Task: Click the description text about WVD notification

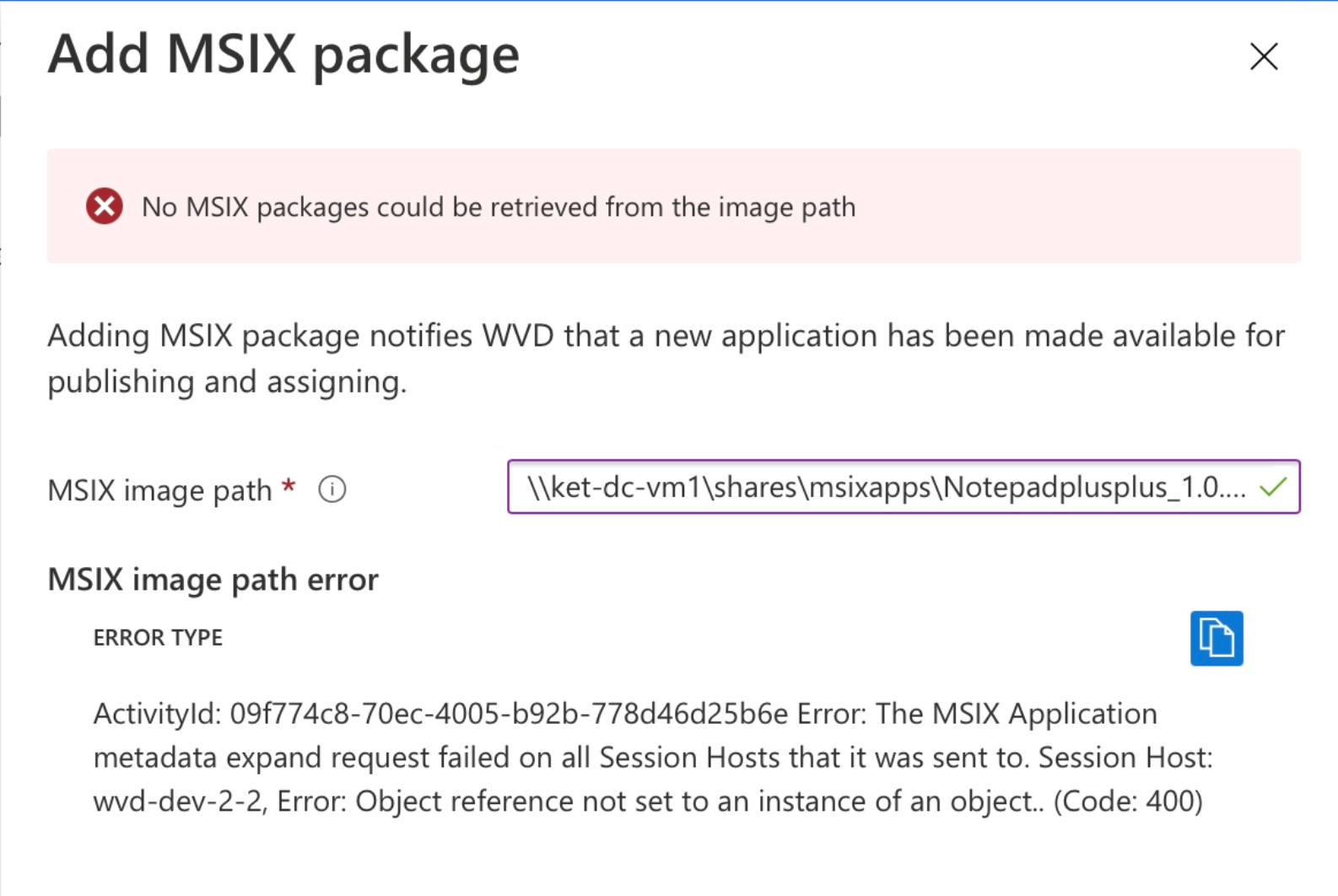Action: 666,359
